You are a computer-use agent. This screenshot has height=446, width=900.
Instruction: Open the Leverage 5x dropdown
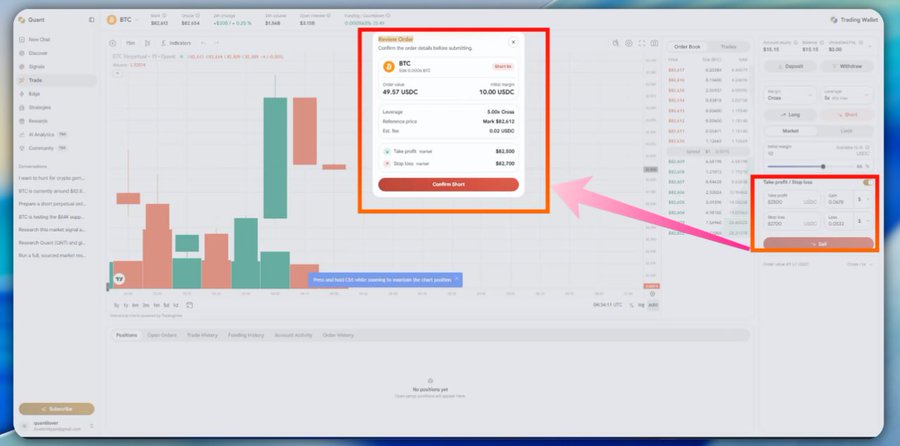coord(847,95)
